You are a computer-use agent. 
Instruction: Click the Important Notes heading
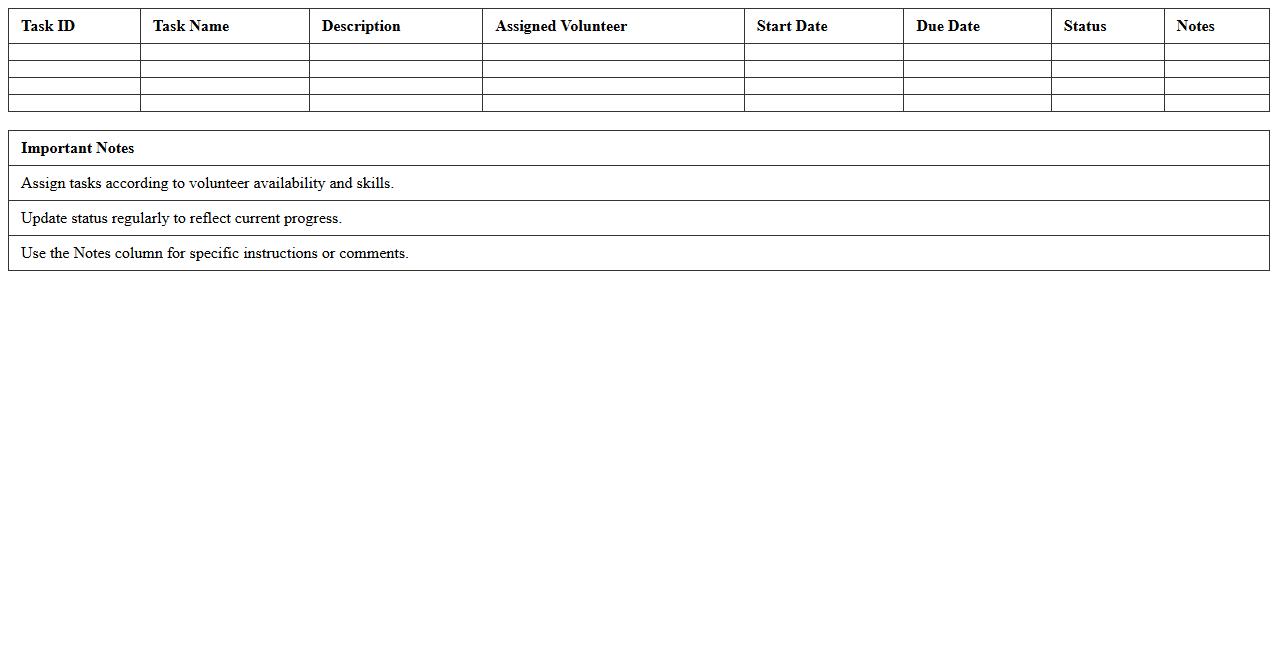pos(78,148)
